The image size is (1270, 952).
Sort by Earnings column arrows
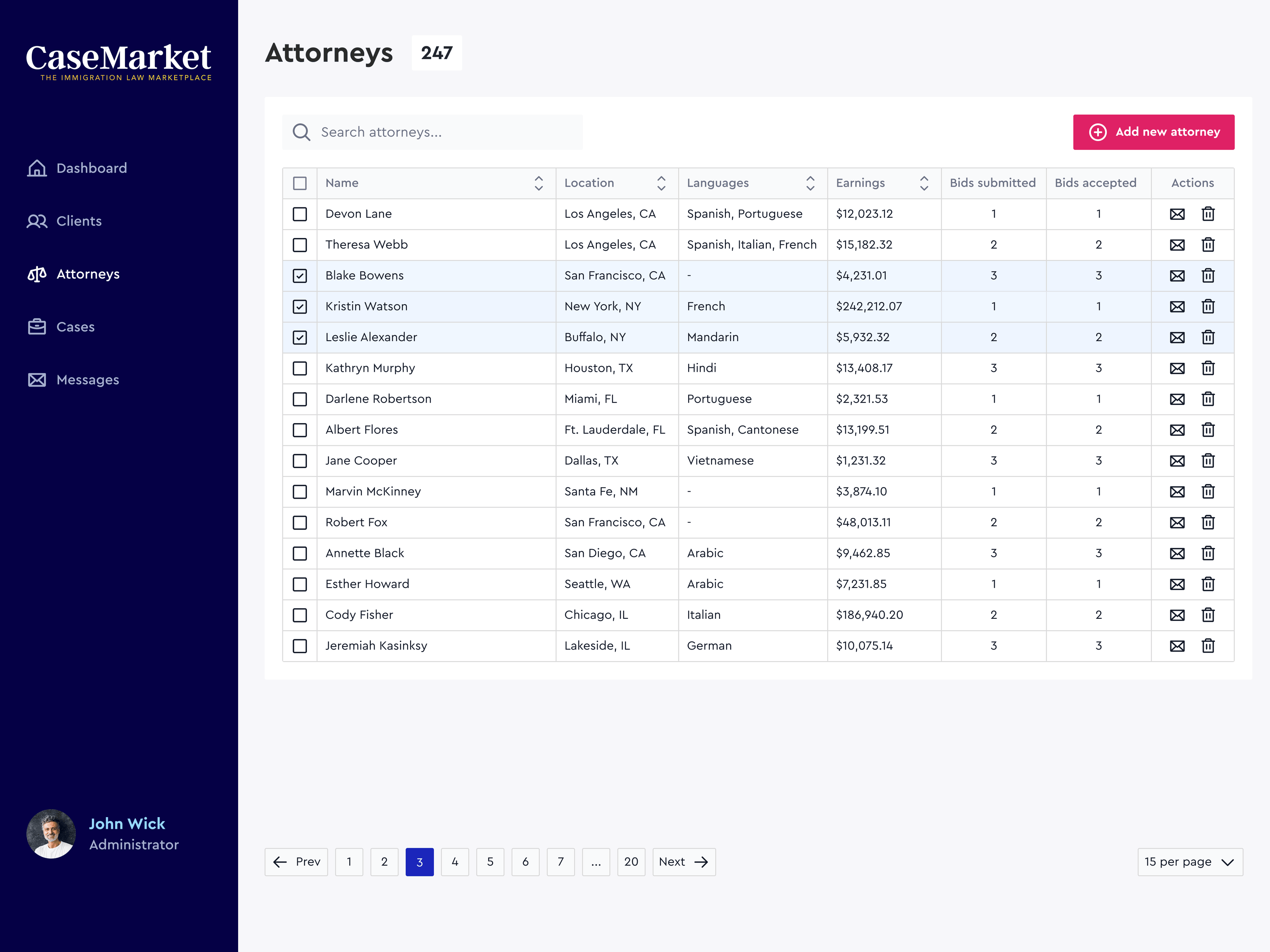[x=924, y=183]
